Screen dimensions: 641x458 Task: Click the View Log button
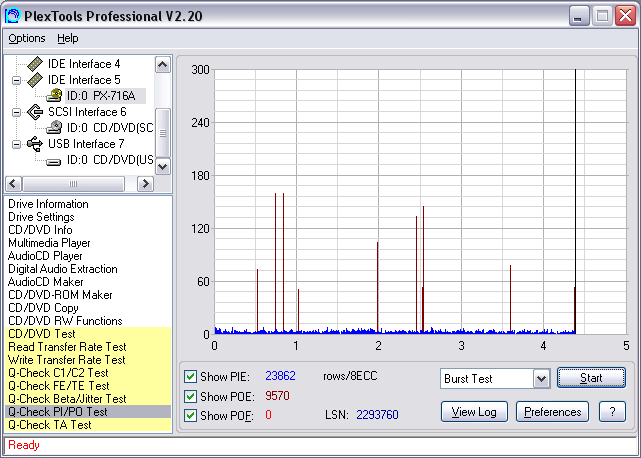click(474, 412)
